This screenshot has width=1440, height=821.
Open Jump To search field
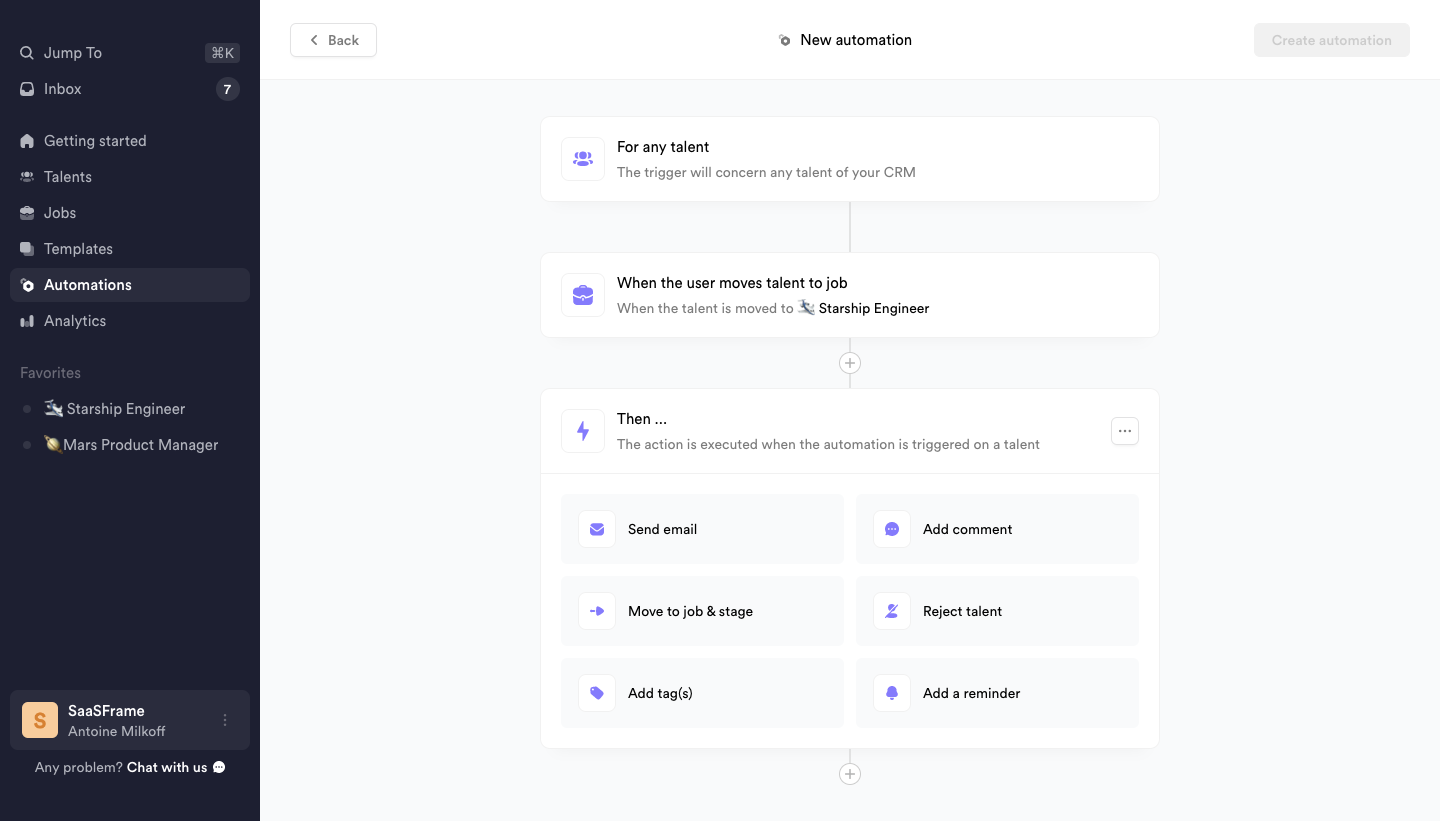[130, 53]
